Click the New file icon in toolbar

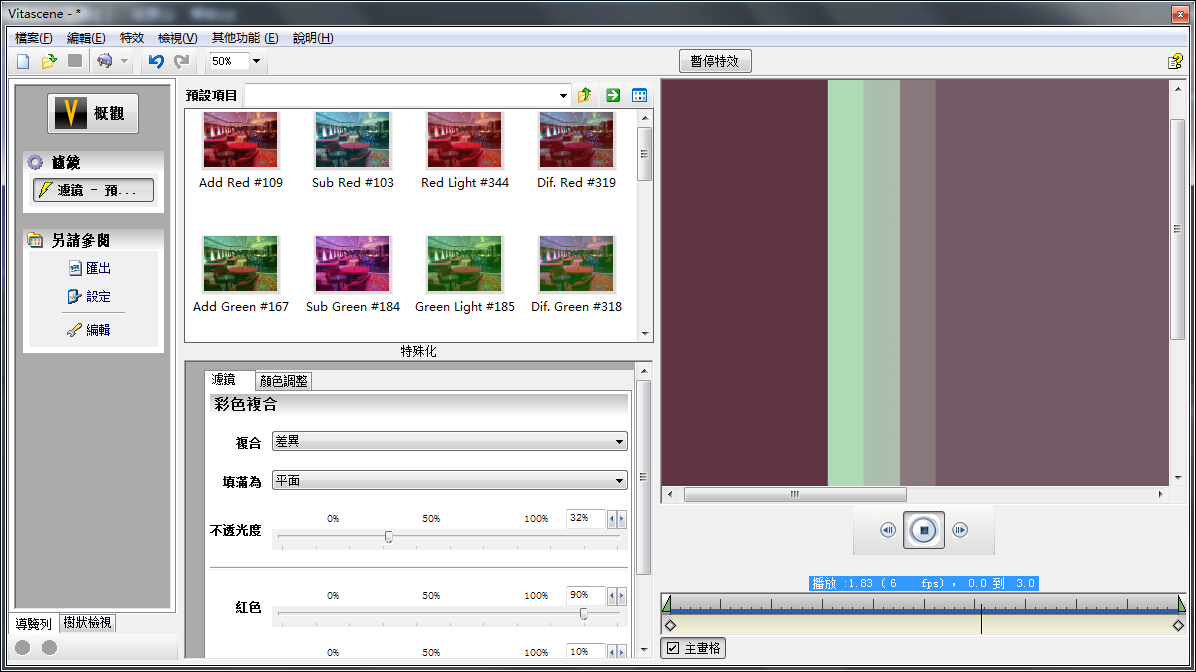tap(24, 62)
